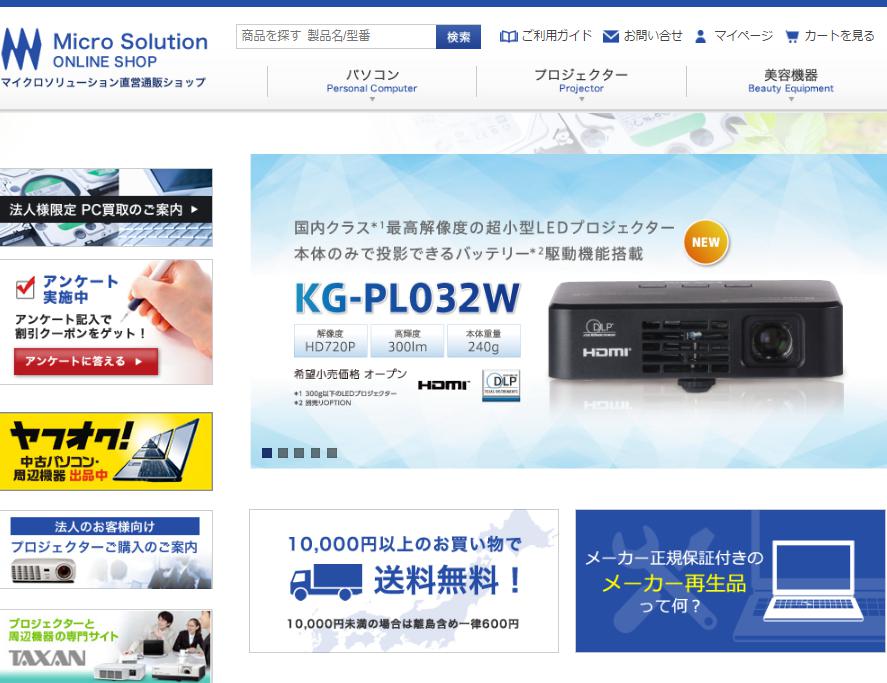Click the red アンケートに答える button

click(x=86, y=362)
